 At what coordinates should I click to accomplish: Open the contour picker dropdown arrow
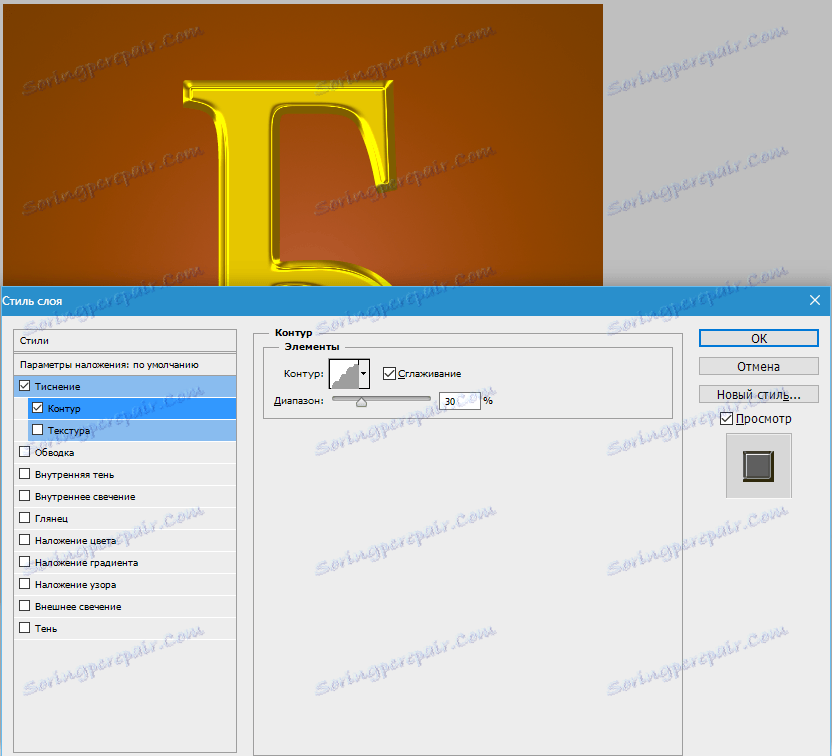point(363,373)
